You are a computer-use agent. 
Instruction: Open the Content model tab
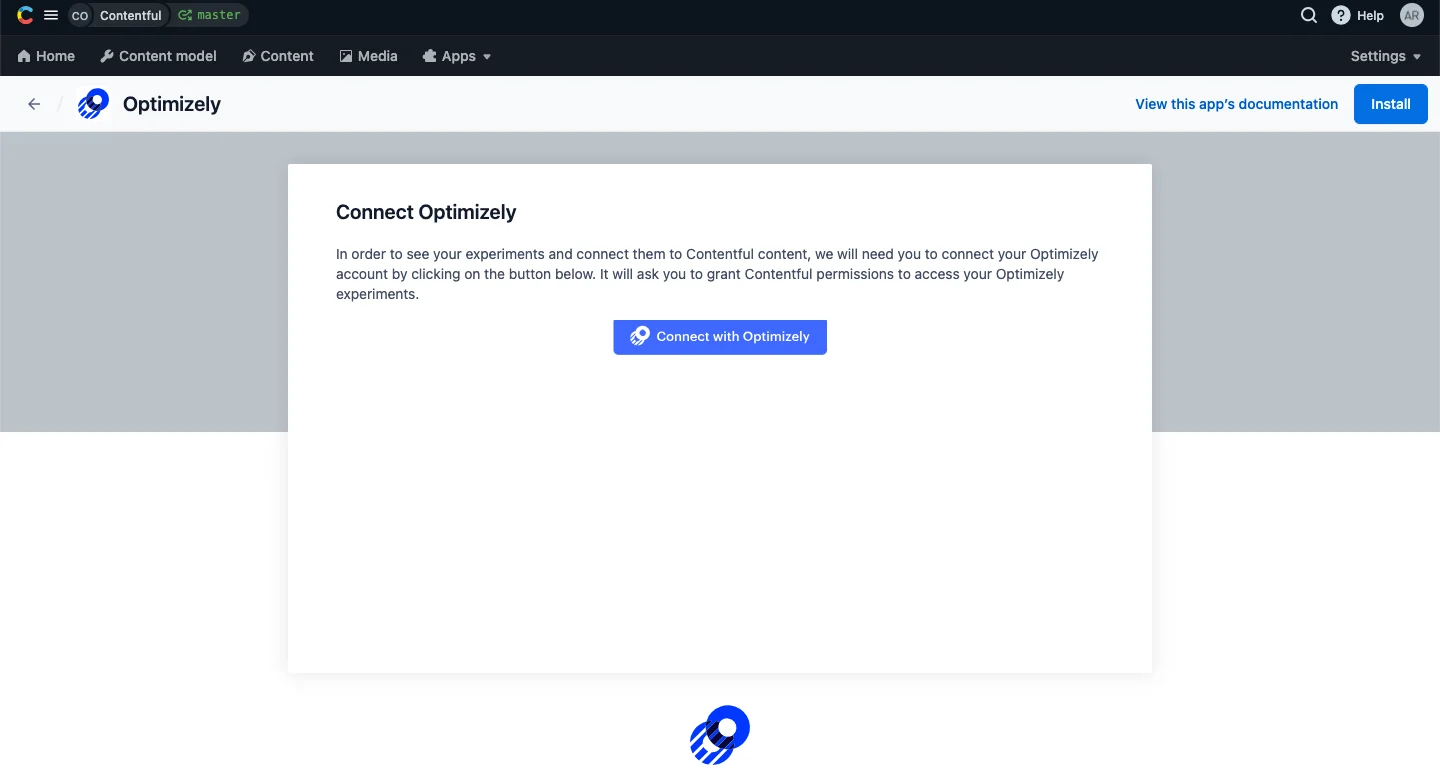158,56
